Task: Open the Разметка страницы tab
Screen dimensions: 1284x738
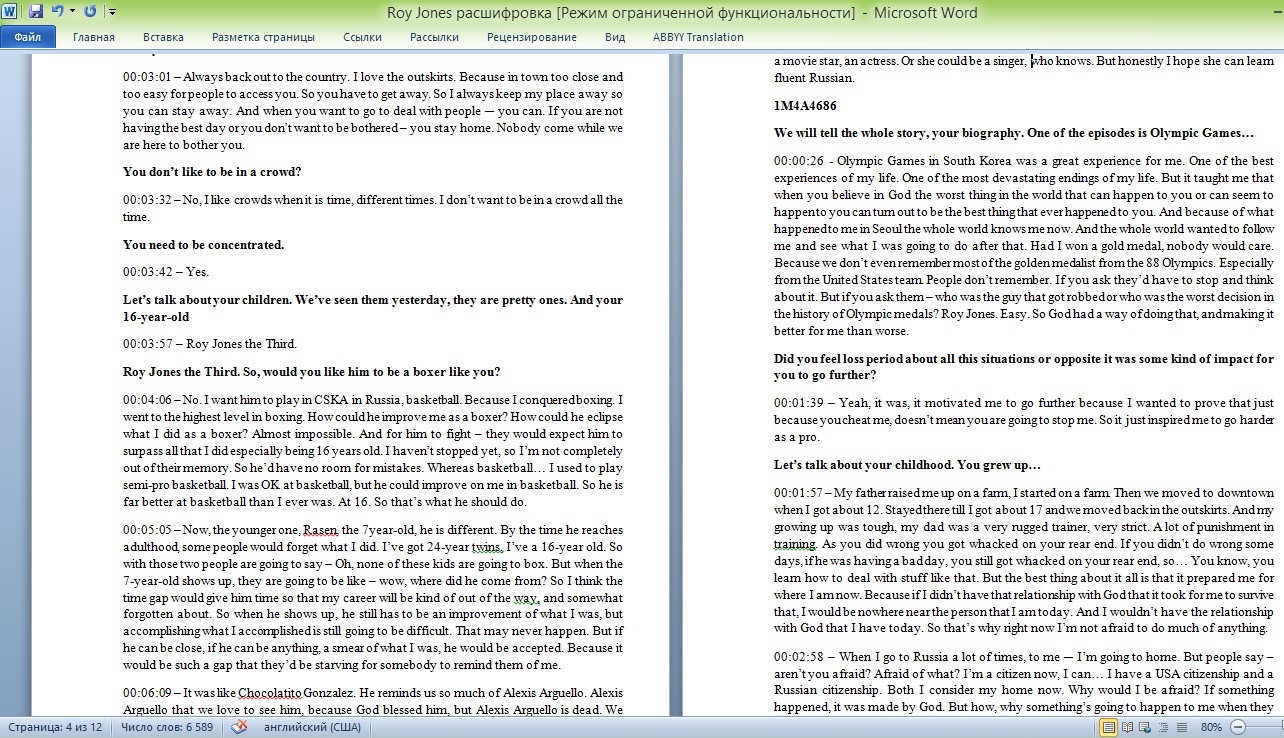Action: [x=263, y=37]
